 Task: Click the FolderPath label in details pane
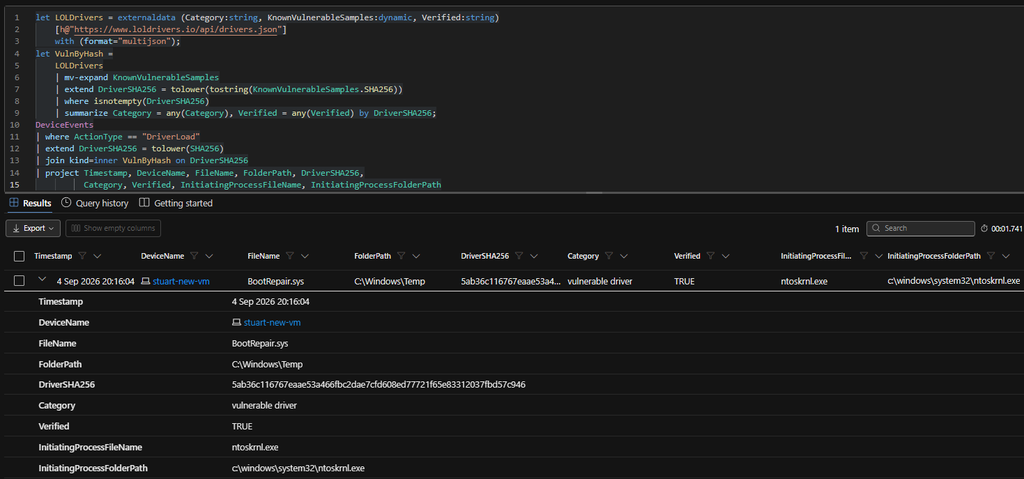tap(60, 364)
